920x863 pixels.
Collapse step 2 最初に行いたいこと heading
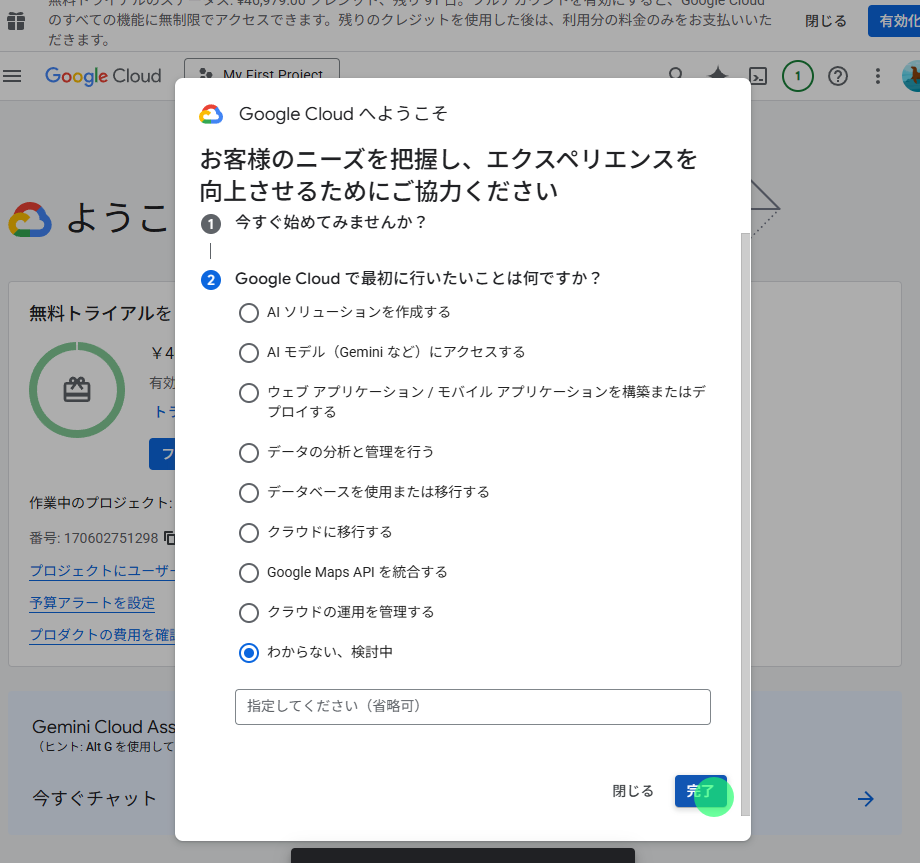pyautogui.click(x=417, y=279)
